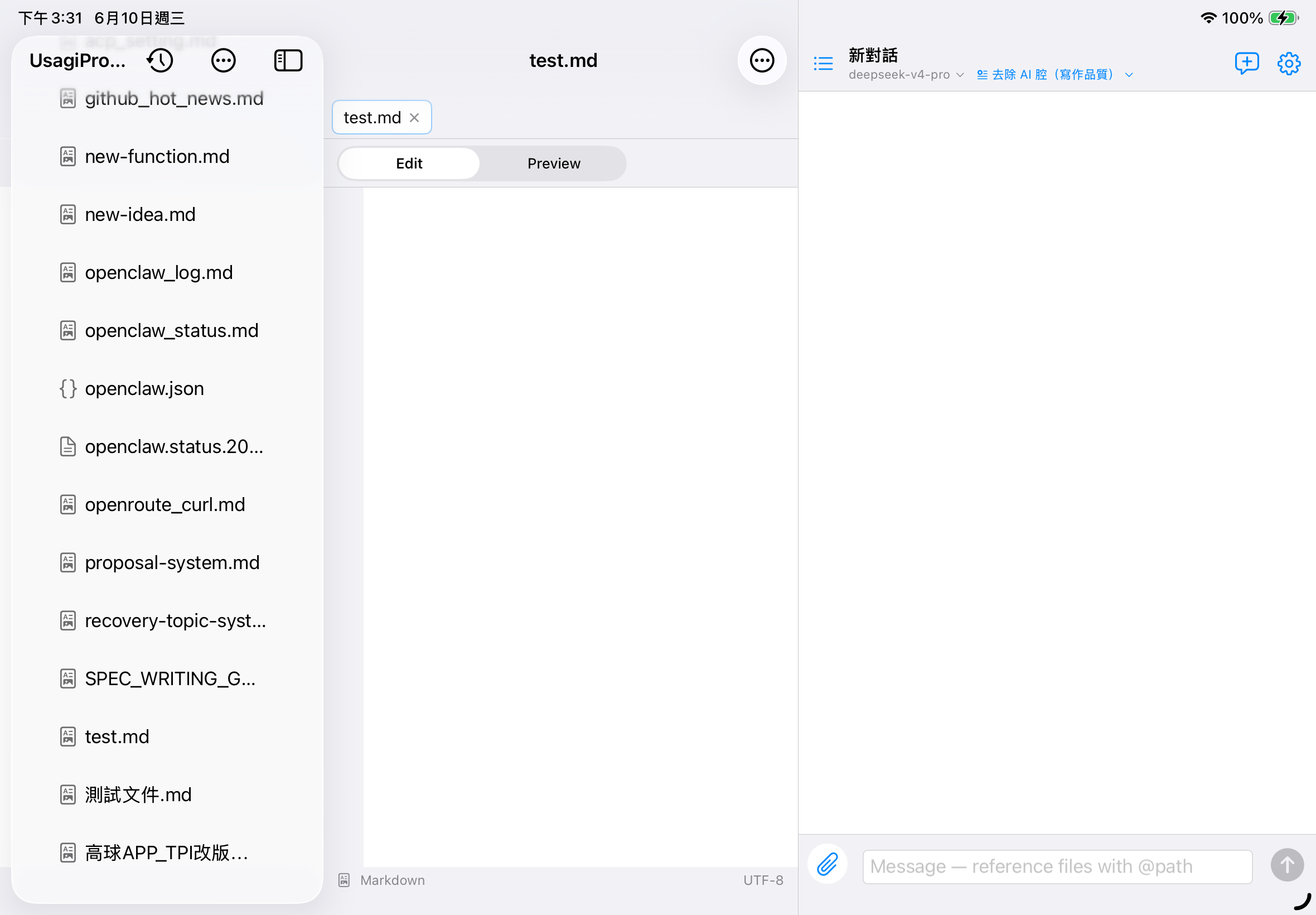
Task: Click the UsagiPro... project title
Action: (x=78, y=60)
